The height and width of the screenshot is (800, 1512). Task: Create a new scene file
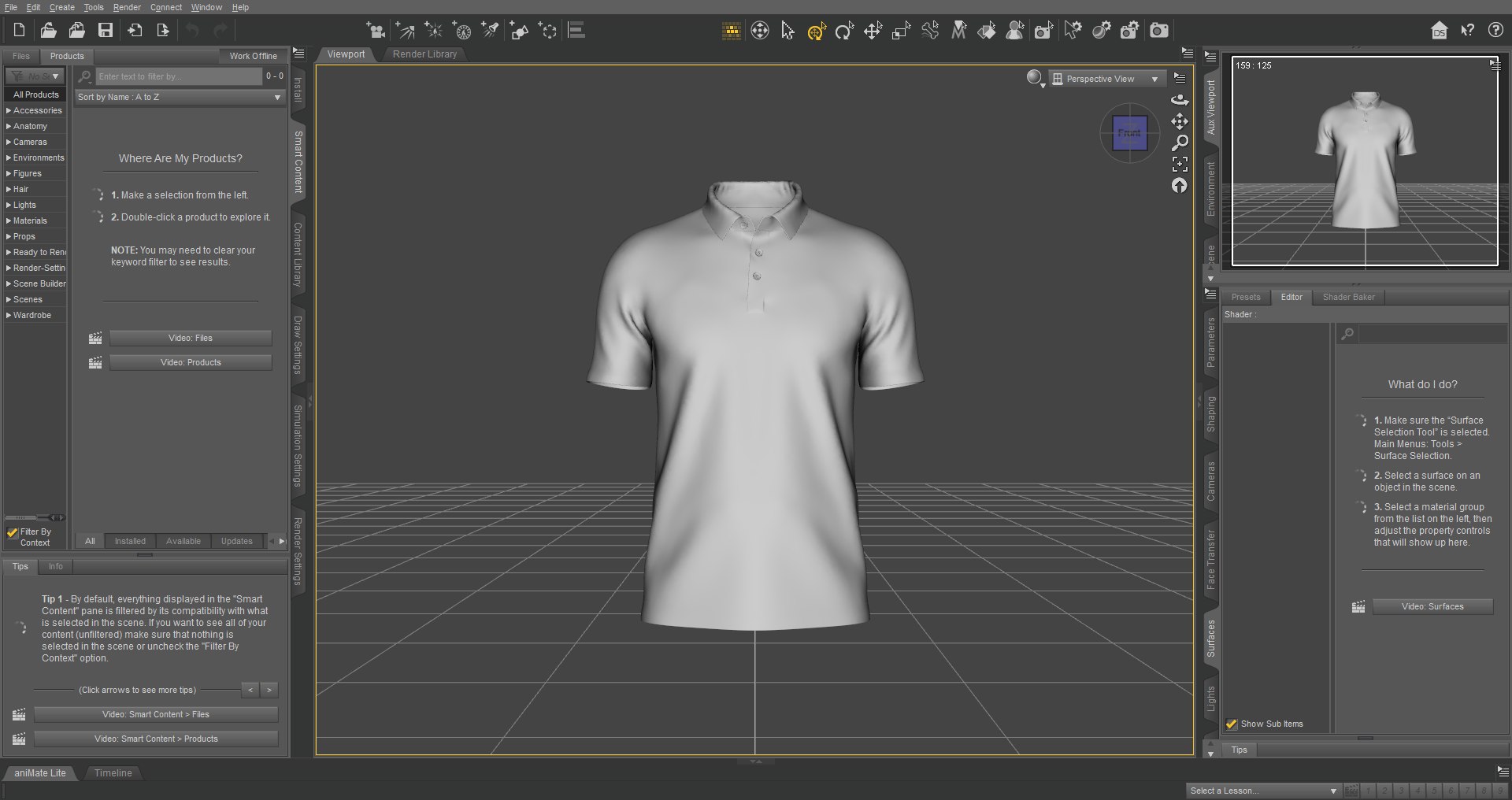point(20,31)
